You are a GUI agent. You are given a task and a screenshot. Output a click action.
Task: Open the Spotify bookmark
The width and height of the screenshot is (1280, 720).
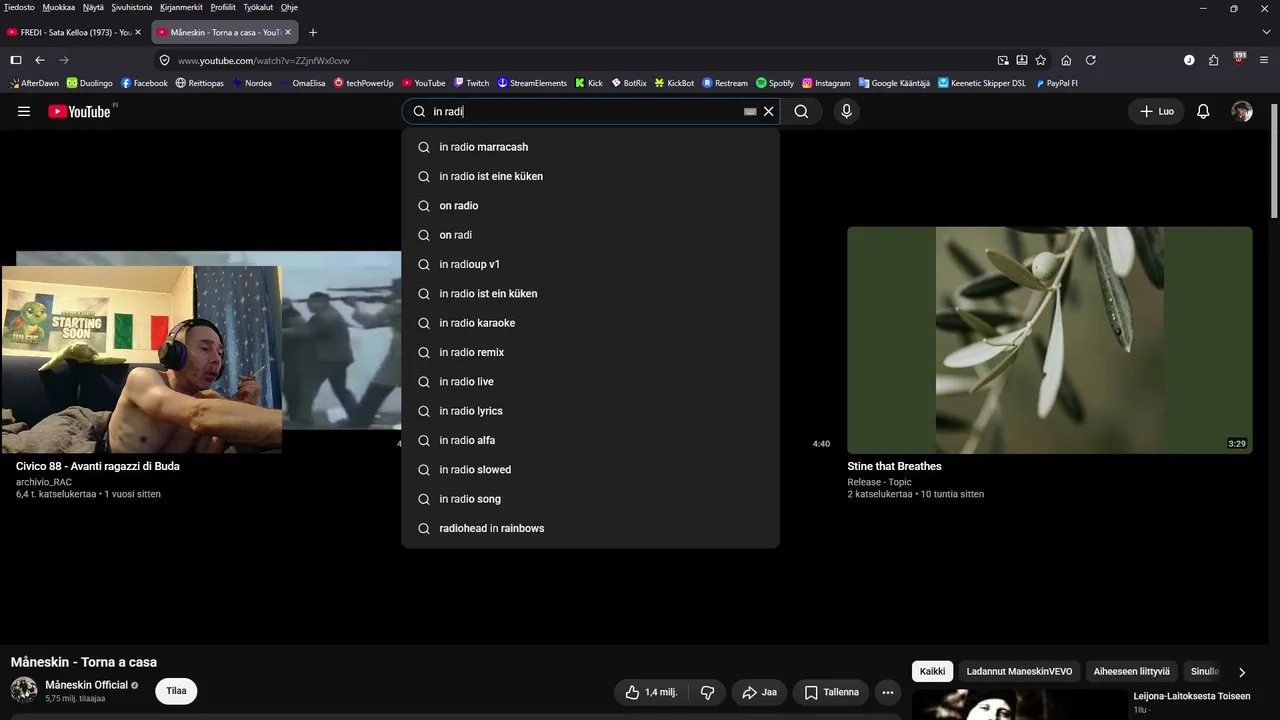point(775,83)
